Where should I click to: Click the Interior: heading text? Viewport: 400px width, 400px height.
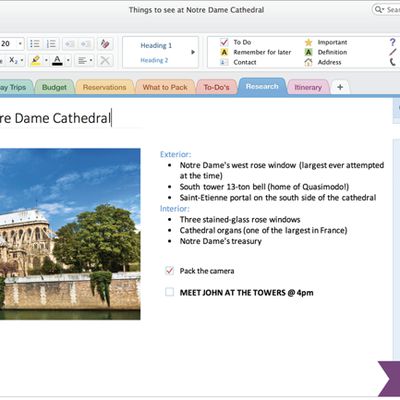(175, 209)
